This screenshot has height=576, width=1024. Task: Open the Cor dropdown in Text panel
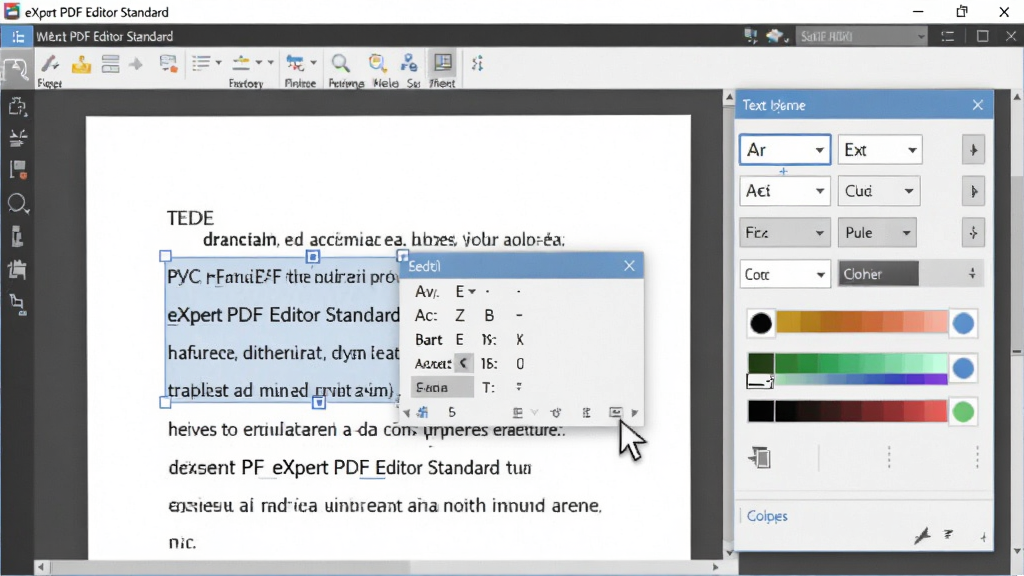[785, 274]
